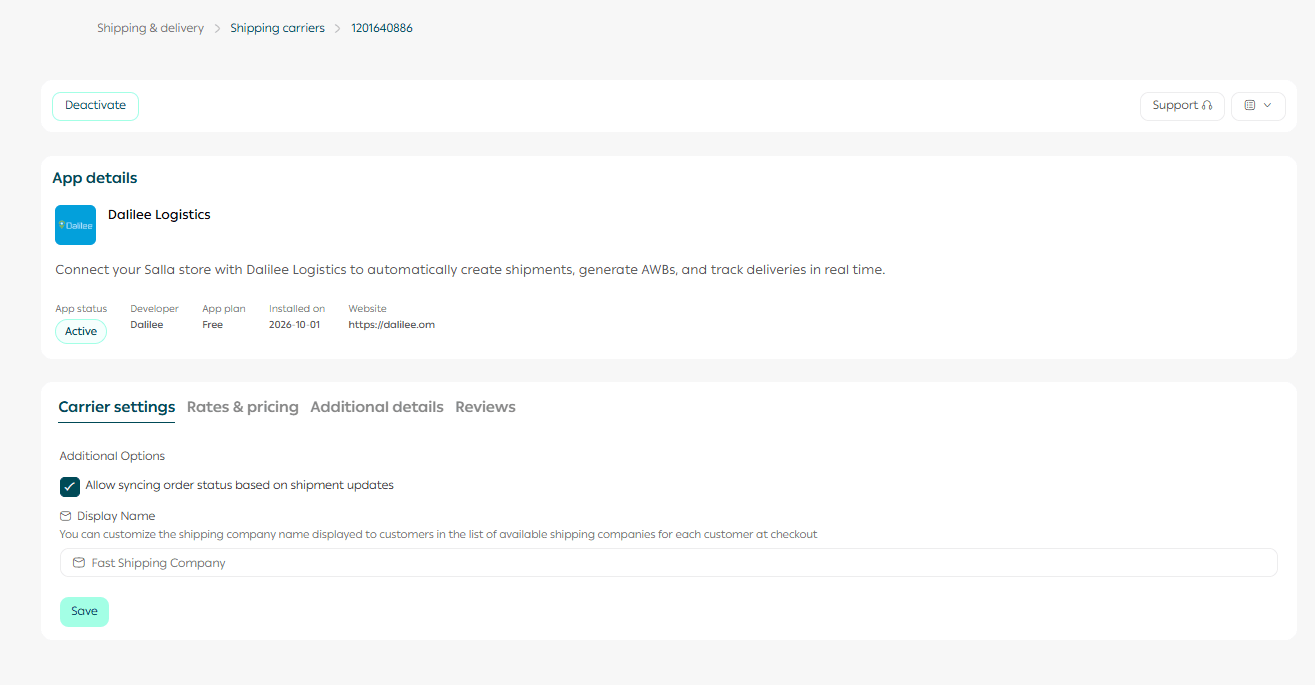Select the Dalilee Logistics app title
Screen dimensions: 1315x685
pos(159,215)
